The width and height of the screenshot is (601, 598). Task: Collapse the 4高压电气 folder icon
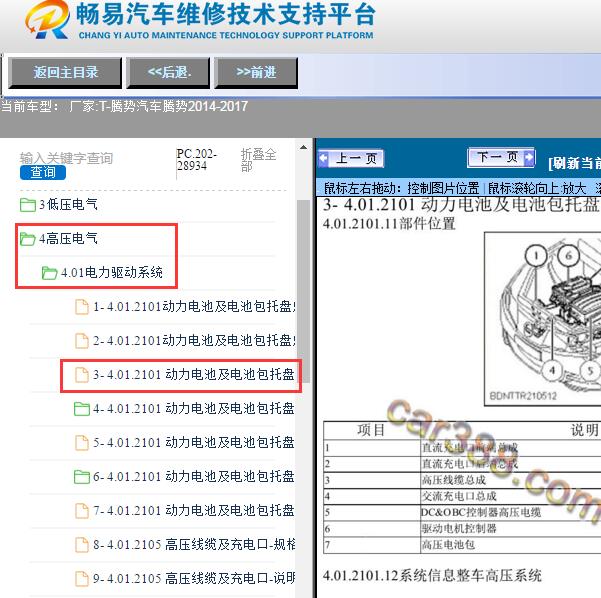[28, 239]
